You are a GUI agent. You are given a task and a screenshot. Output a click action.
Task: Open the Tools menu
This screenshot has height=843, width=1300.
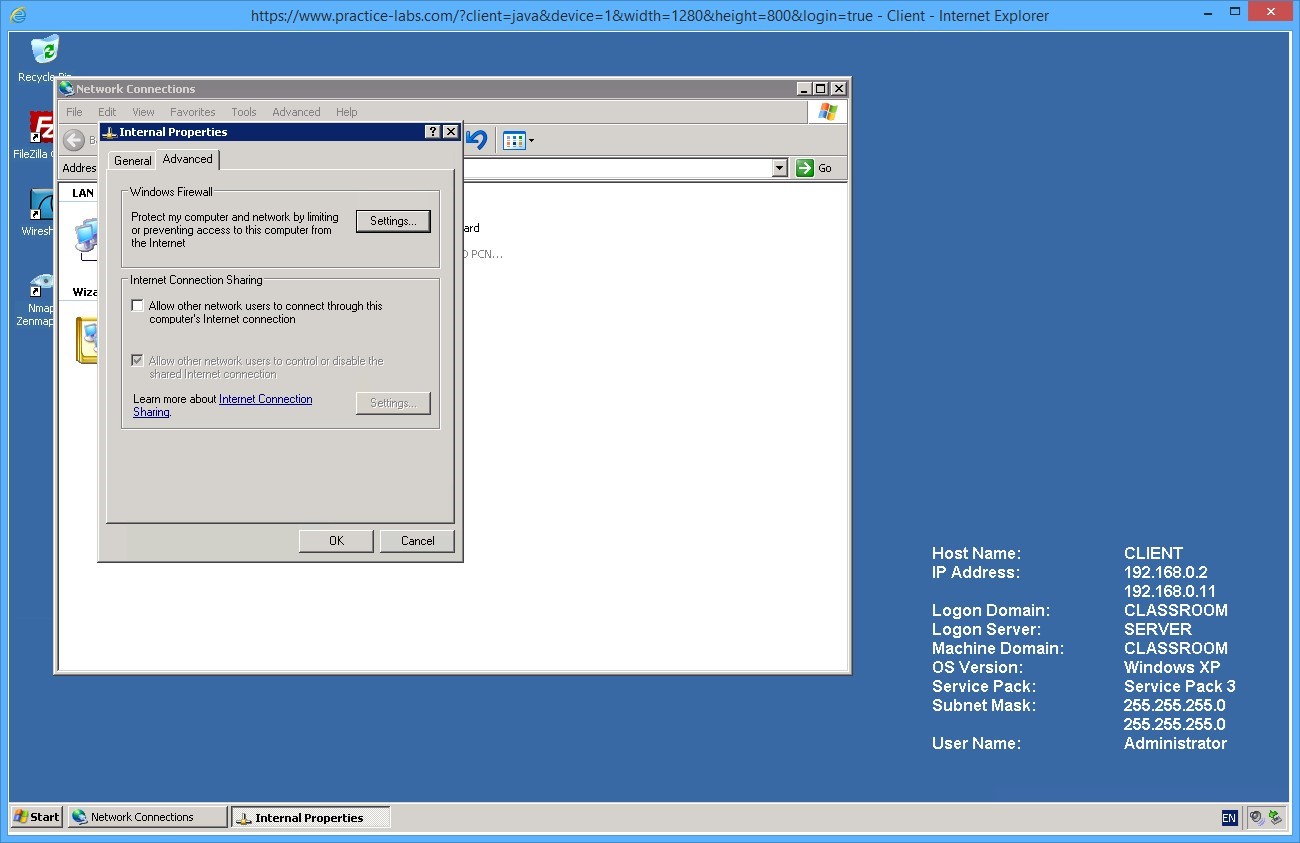(x=244, y=112)
